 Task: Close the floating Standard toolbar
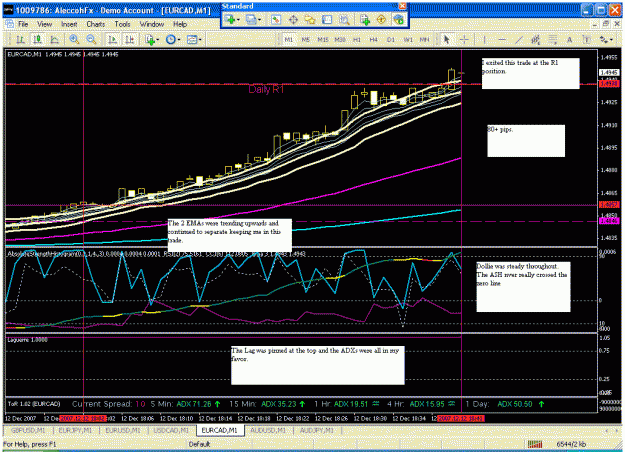point(403,6)
